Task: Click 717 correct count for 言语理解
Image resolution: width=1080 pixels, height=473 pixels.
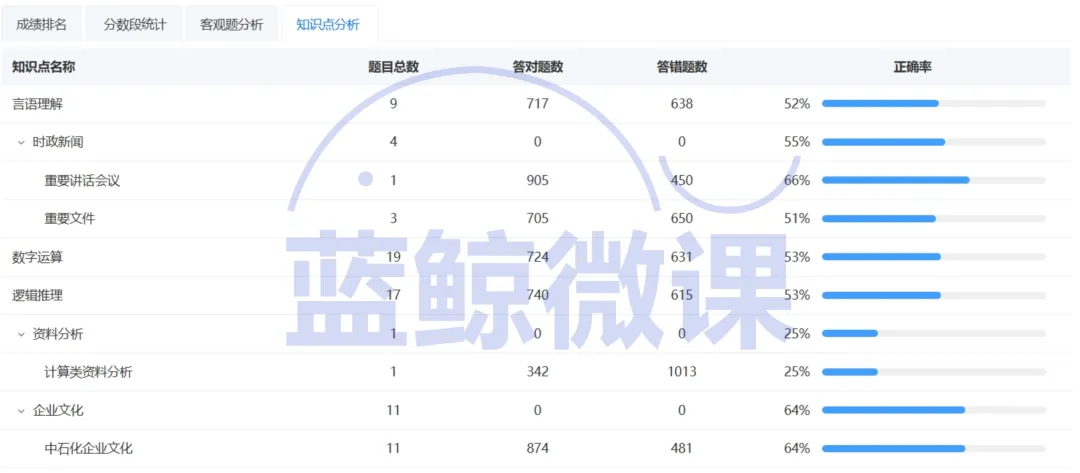Action: 538,104
